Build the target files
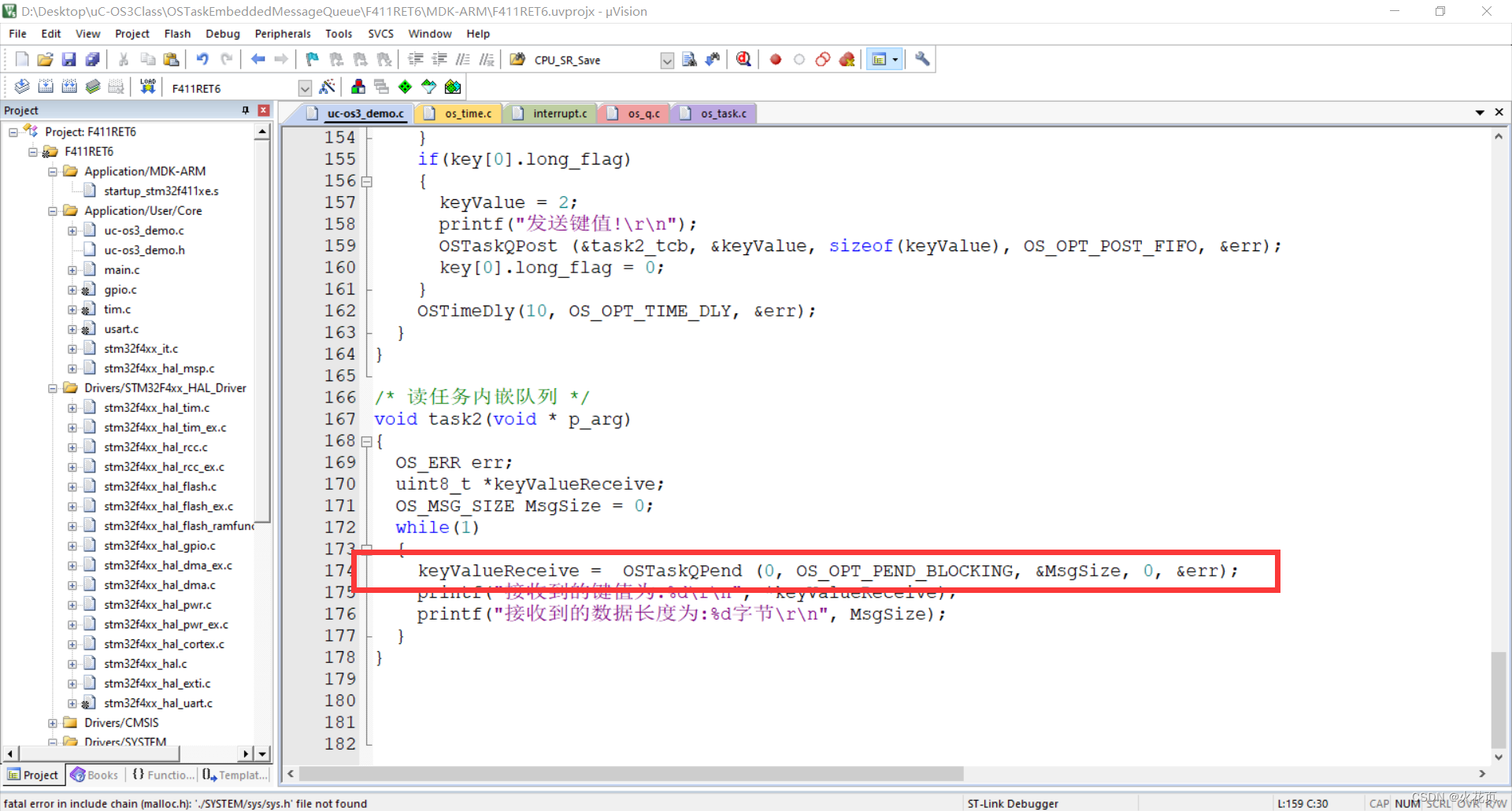 (46, 87)
